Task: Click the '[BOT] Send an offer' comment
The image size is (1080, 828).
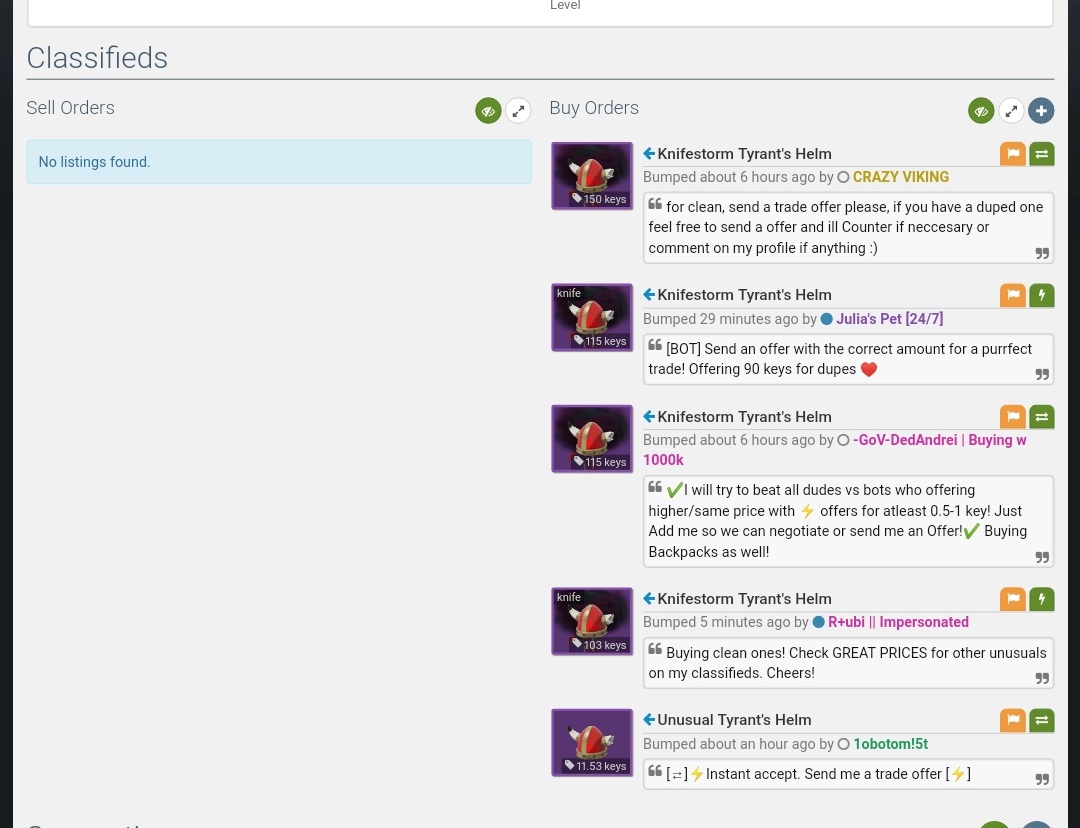Action: pyautogui.click(x=849, y=359)
